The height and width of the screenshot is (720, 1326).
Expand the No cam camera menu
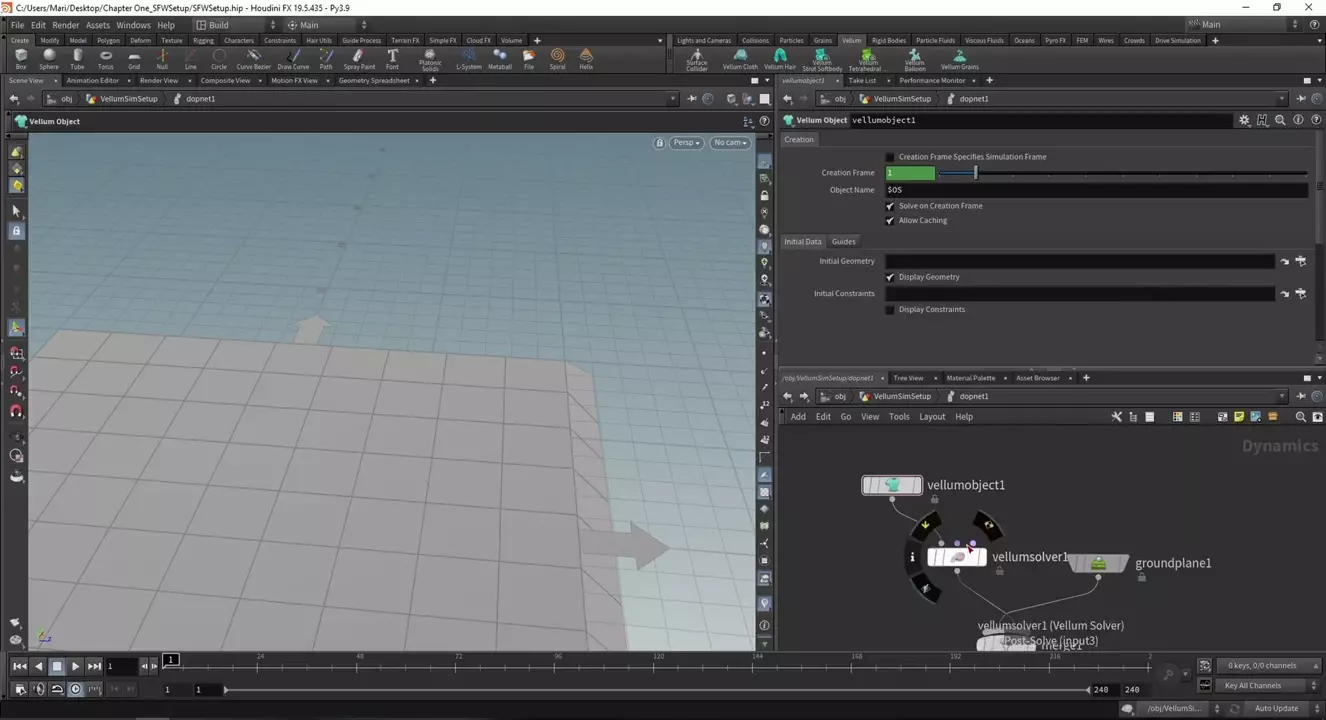click(730, 143)
